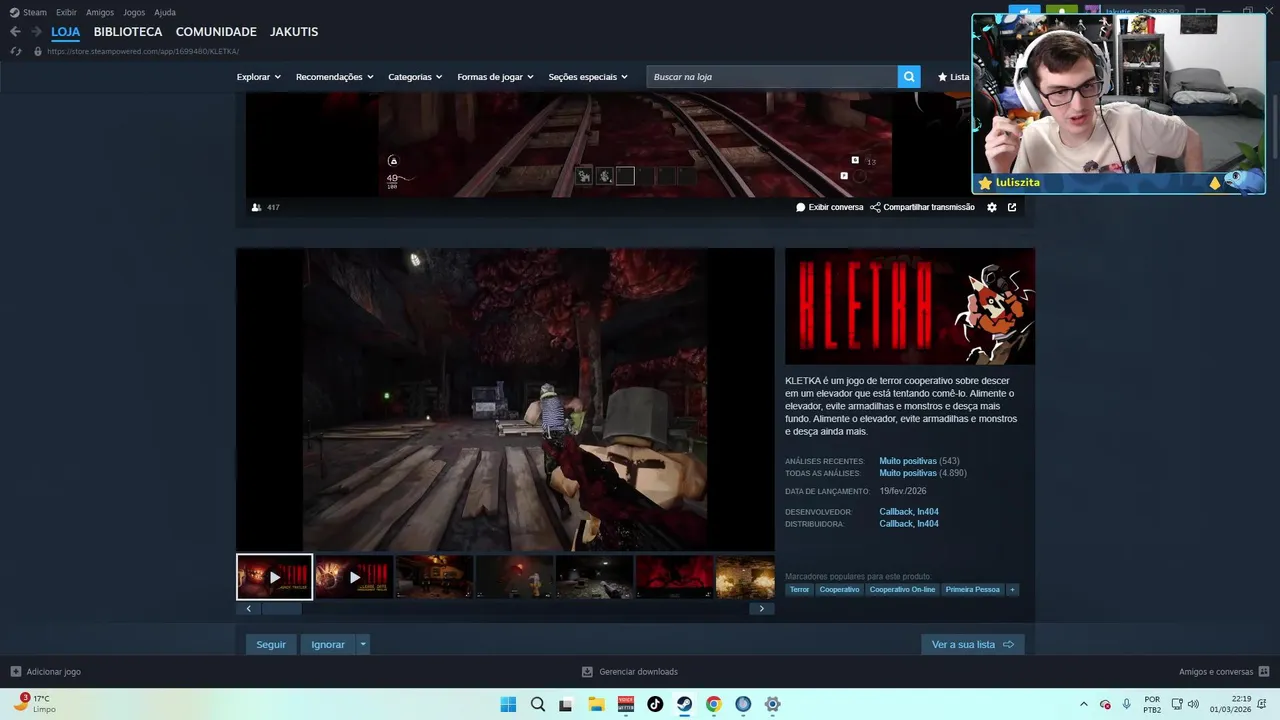1280x720 pixels.
Task: Click the store search magnifier button
Action: pyautogui.click(x=909, y=77)
